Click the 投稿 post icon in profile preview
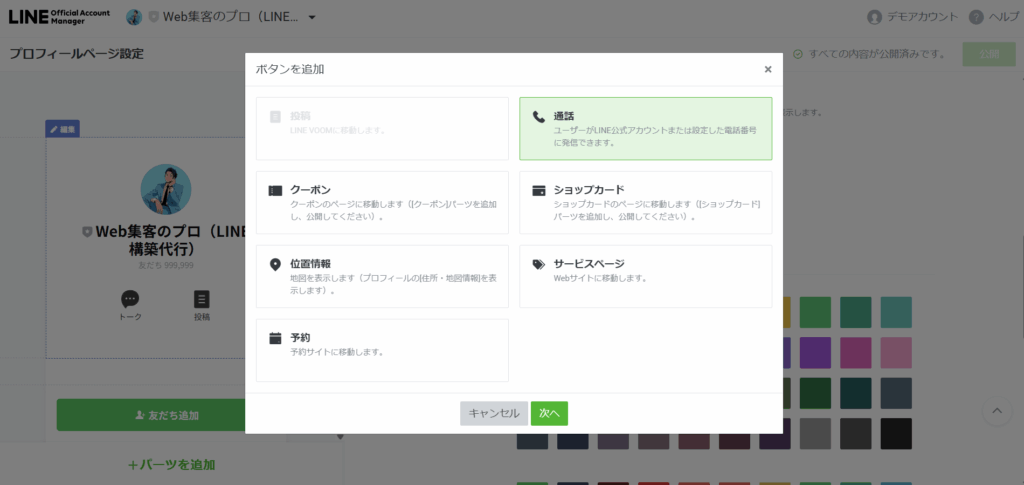The height and width of the screenshot is (485, 1024). click(202, 300)
